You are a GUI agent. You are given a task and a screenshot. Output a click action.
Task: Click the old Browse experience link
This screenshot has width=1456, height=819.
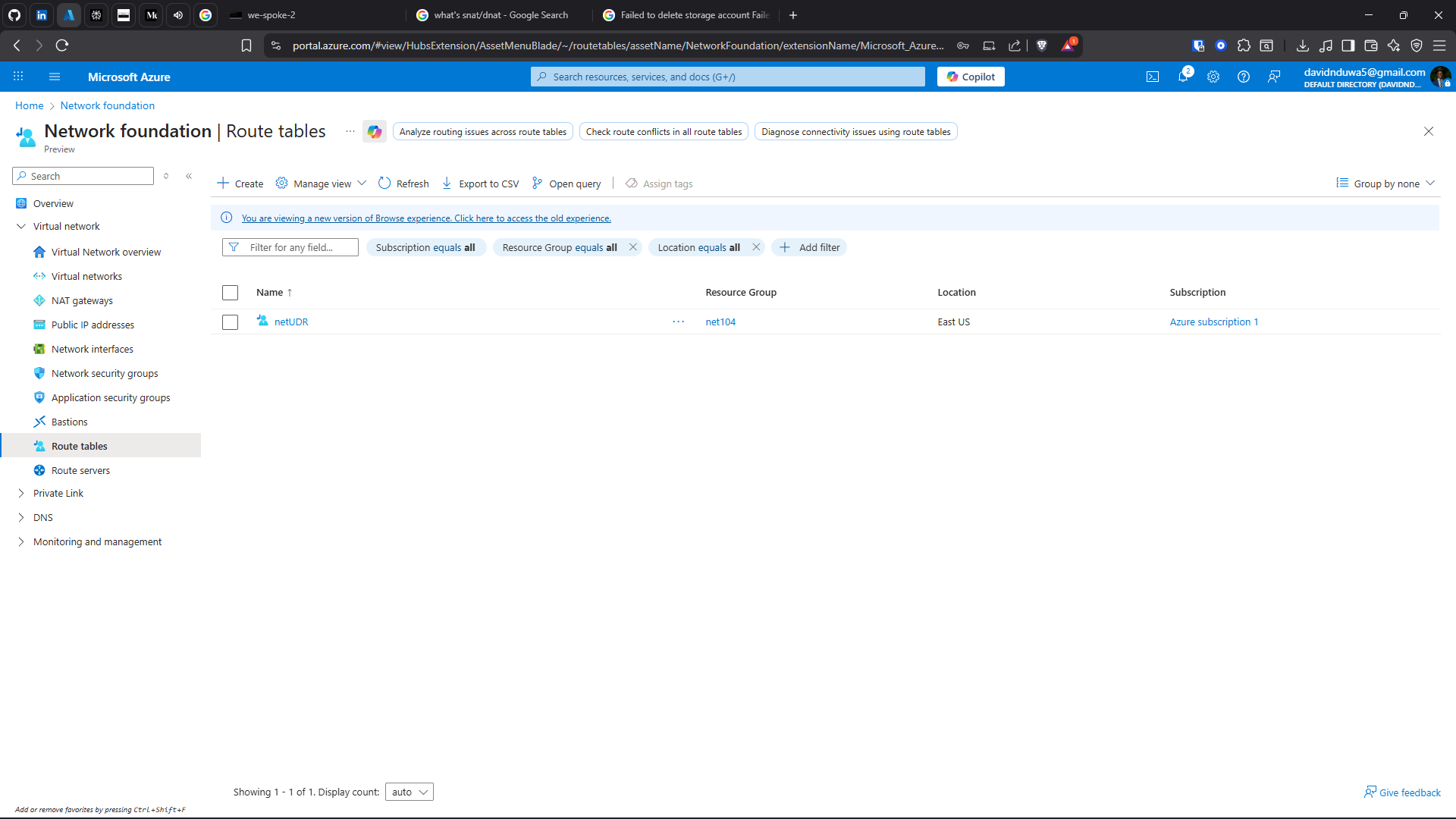[426, 218]
